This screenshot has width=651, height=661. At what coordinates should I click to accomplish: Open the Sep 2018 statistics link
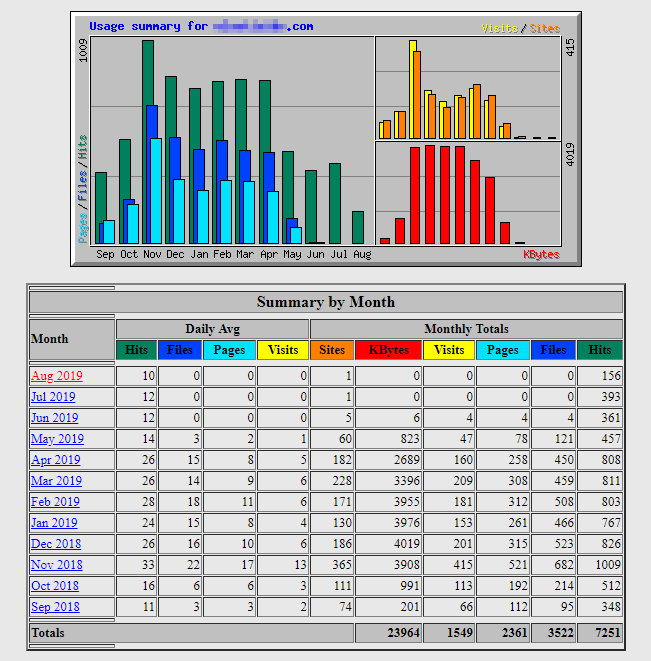pos(55,607)
